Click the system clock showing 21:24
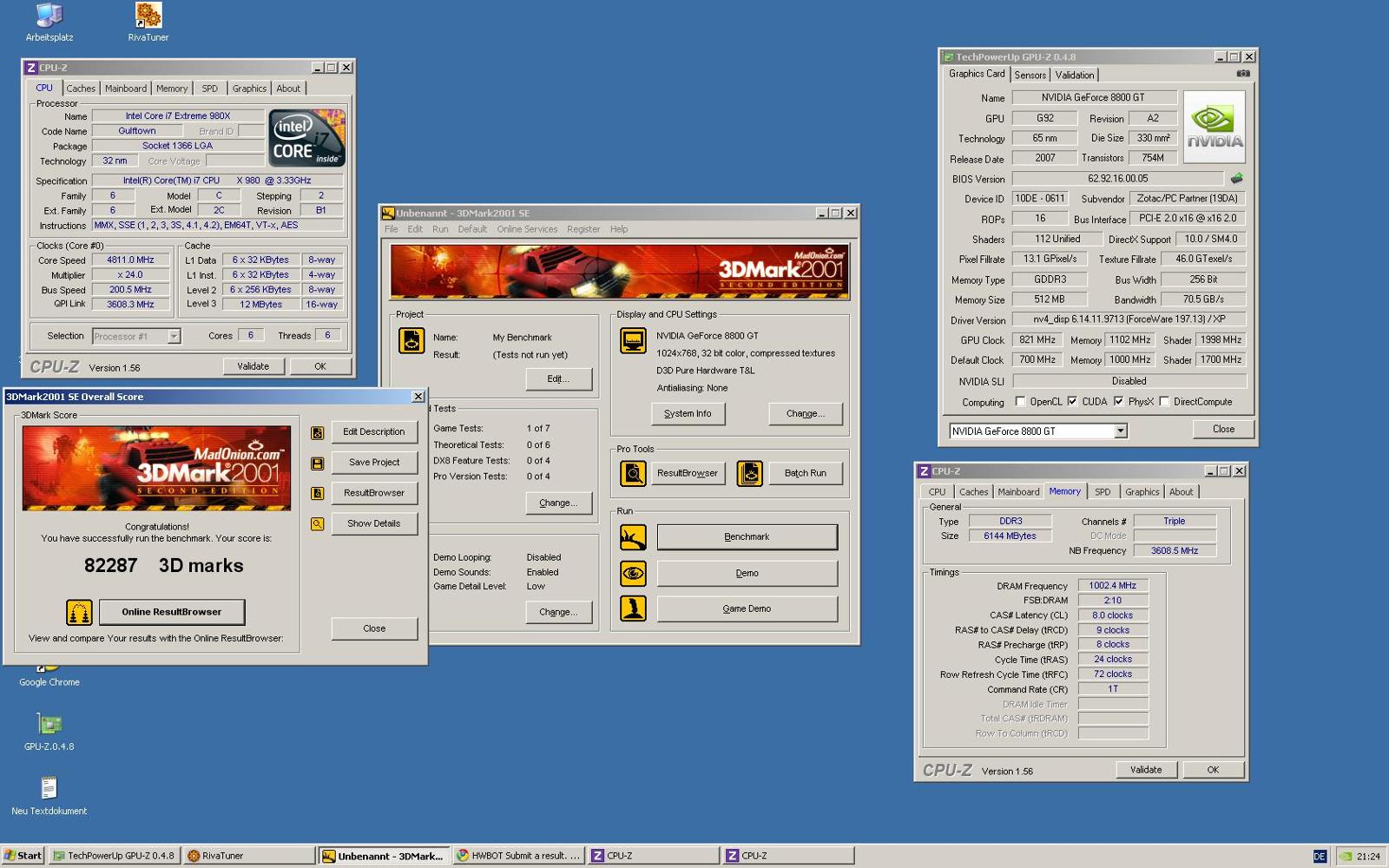This screenshot has height=868, width=1389. pos(1368,856)
